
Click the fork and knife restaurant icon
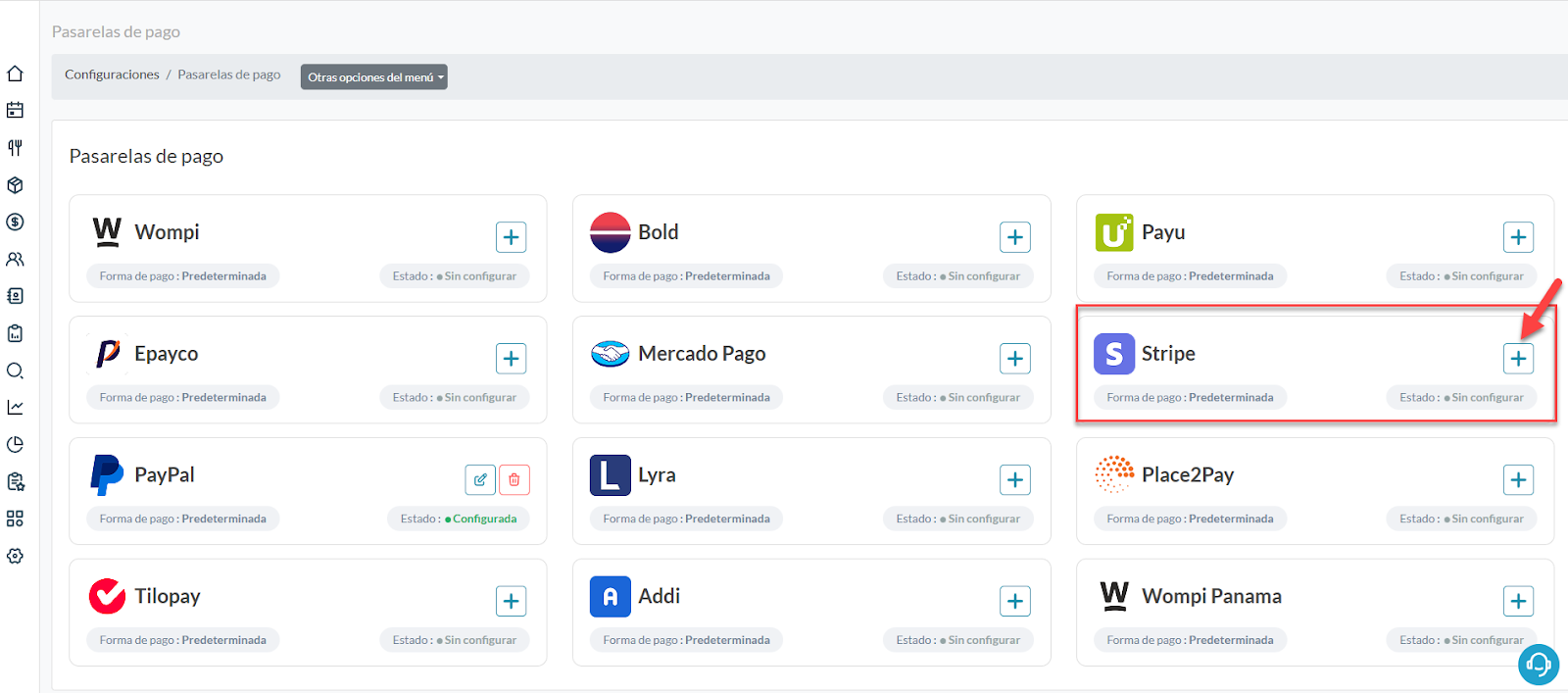pos(15,148)
